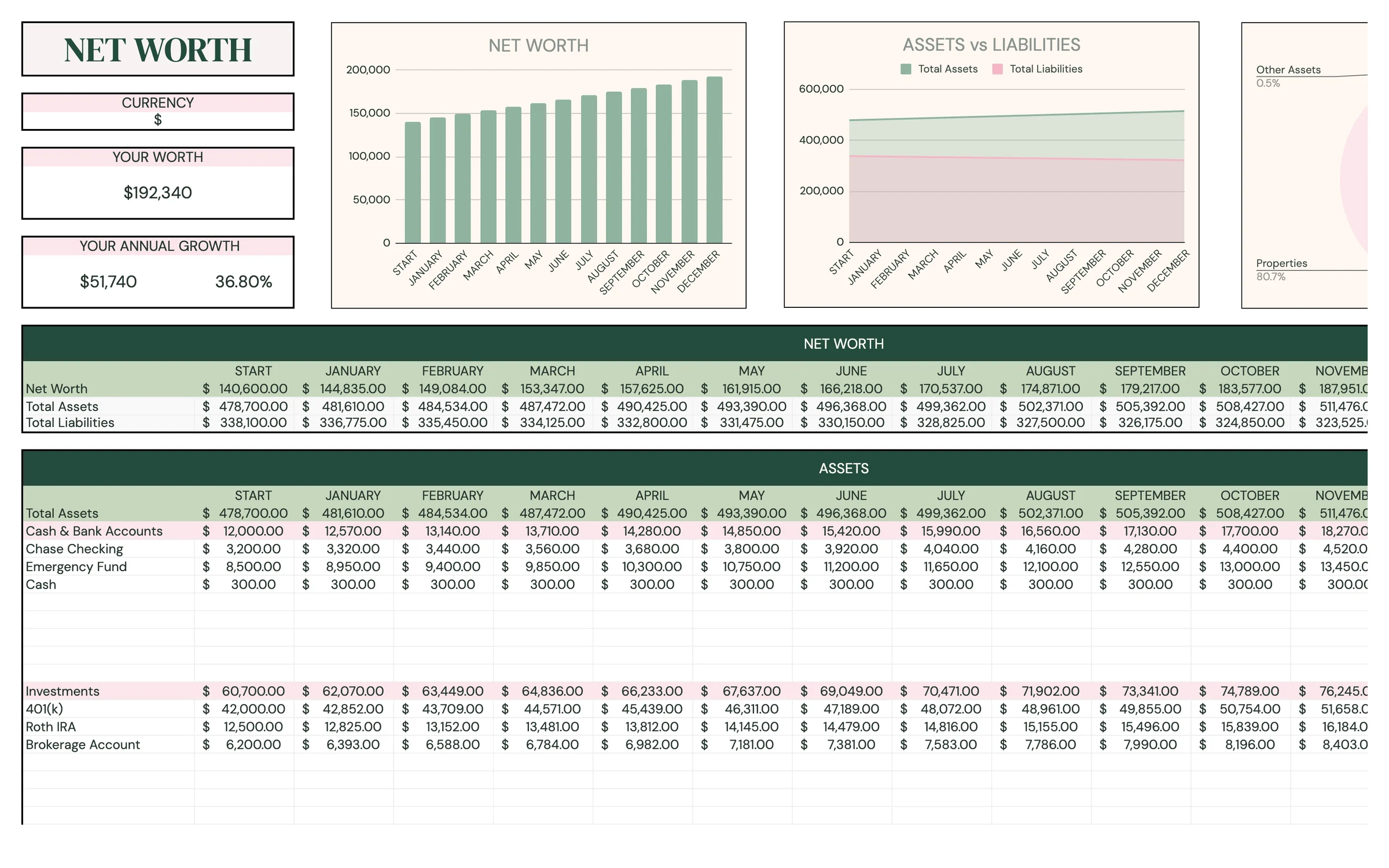Select Emergency Fund JUNE cell 11,200.00

point(843,567)
